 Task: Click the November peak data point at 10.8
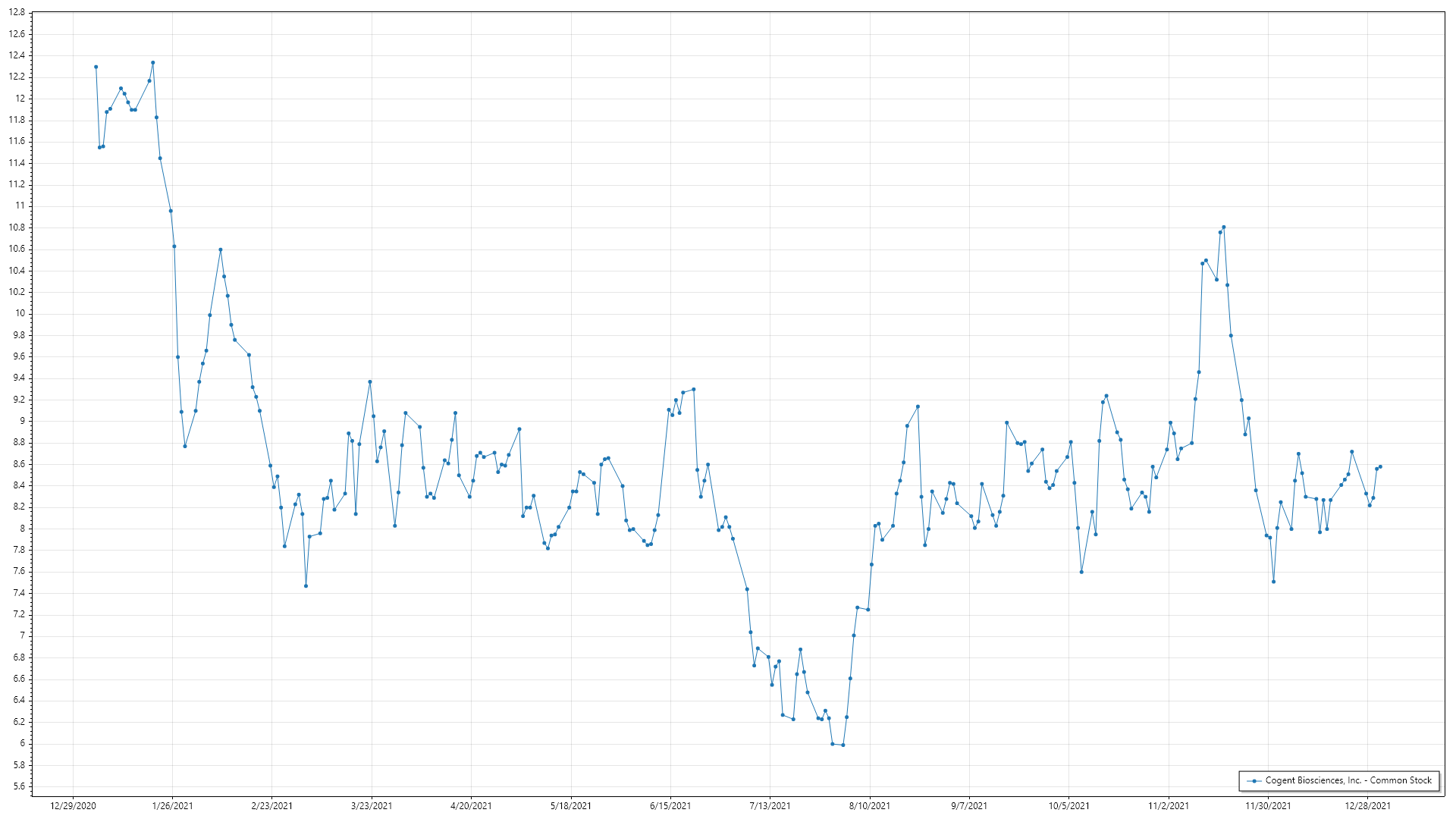pos(1224,227)
